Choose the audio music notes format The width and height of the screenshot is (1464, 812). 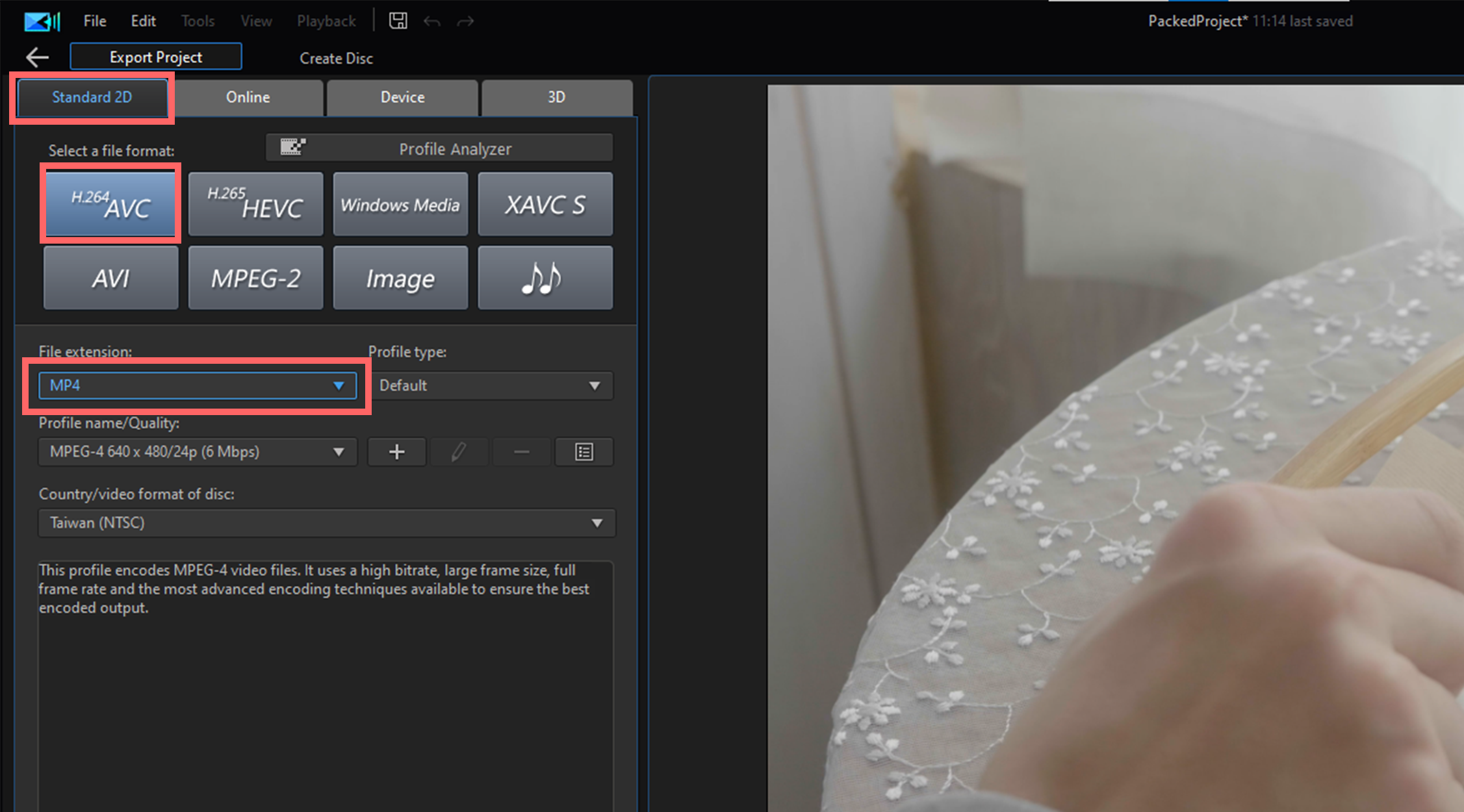coord(545,278)
